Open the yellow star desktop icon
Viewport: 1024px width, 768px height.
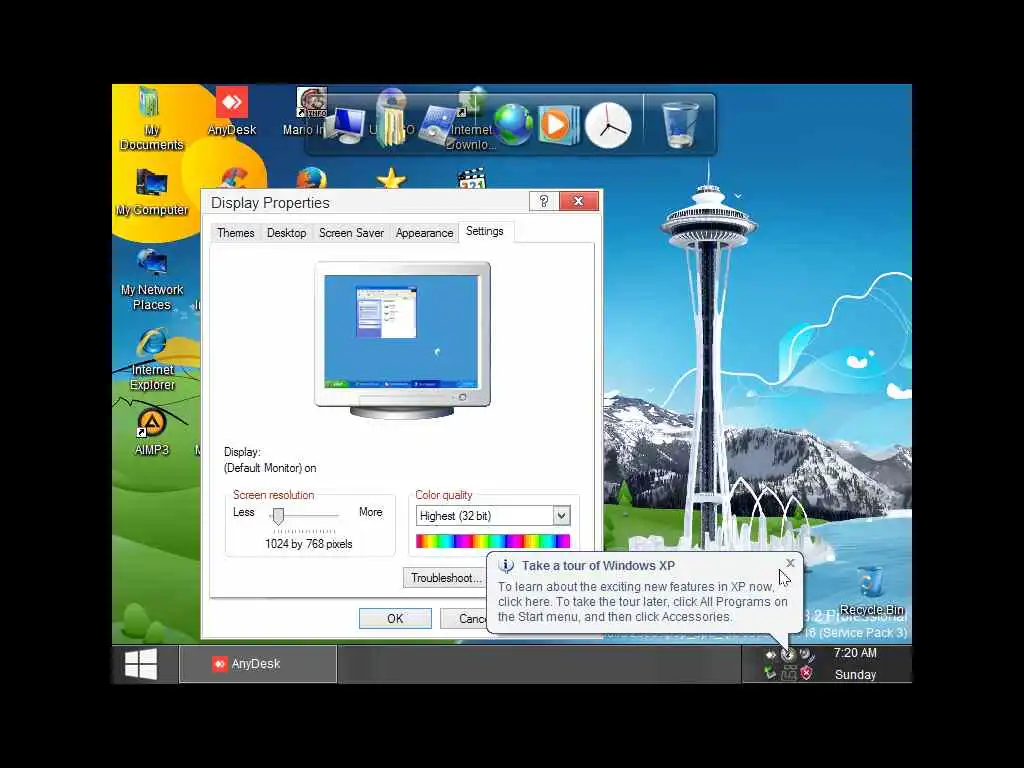pyautogui.click(x=391, y=178)
